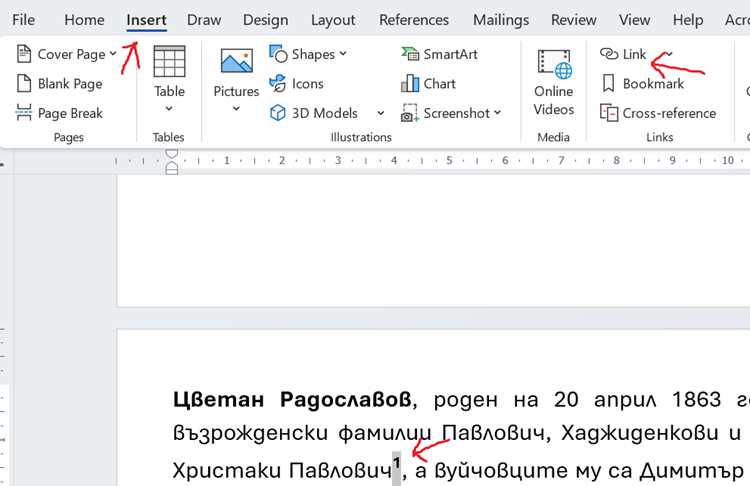750x486 pixels.
Task: Insert a SmartArt graphic
Action: tap(439, 54)
